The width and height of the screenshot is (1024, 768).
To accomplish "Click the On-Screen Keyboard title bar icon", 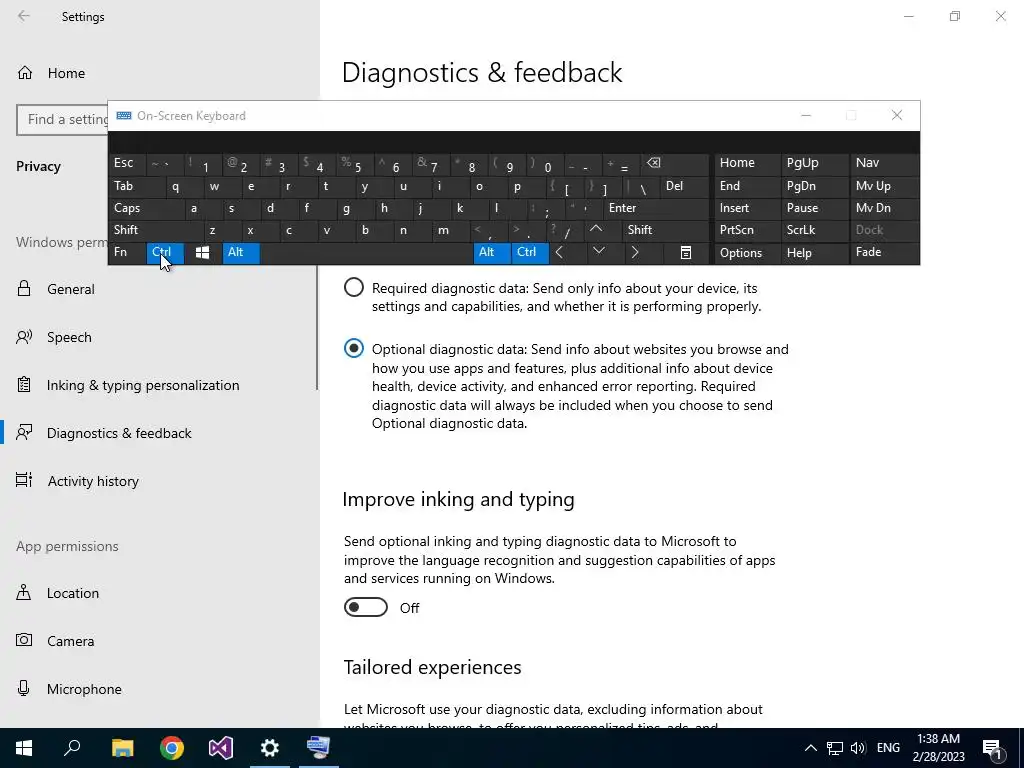I will tap(123, 116).
